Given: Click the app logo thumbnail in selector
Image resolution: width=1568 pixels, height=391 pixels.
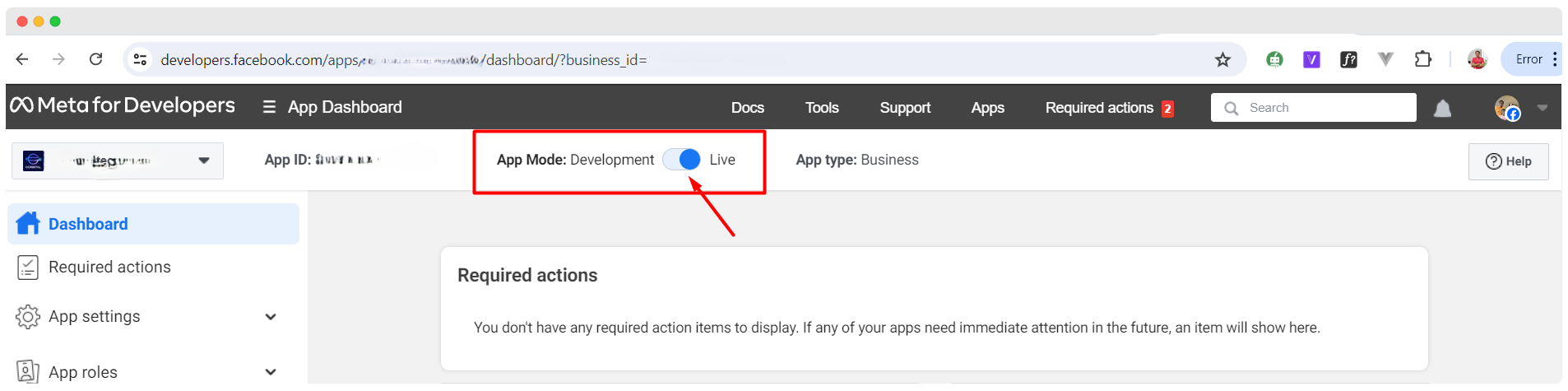Looking at the screenshot, I should click(x=34, y=161).
